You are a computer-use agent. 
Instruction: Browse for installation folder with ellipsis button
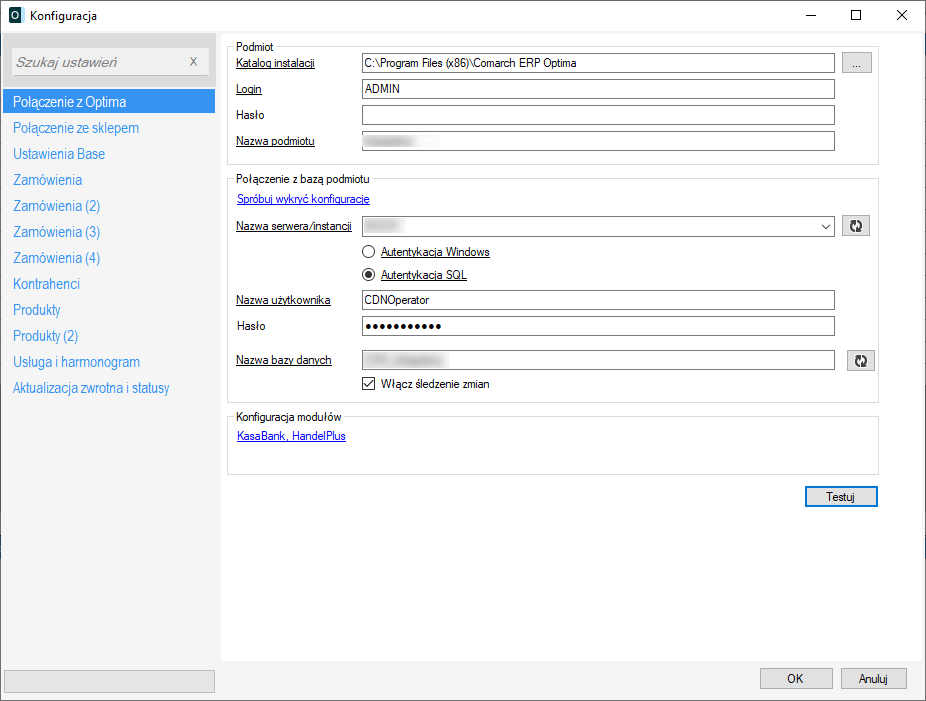856,63
